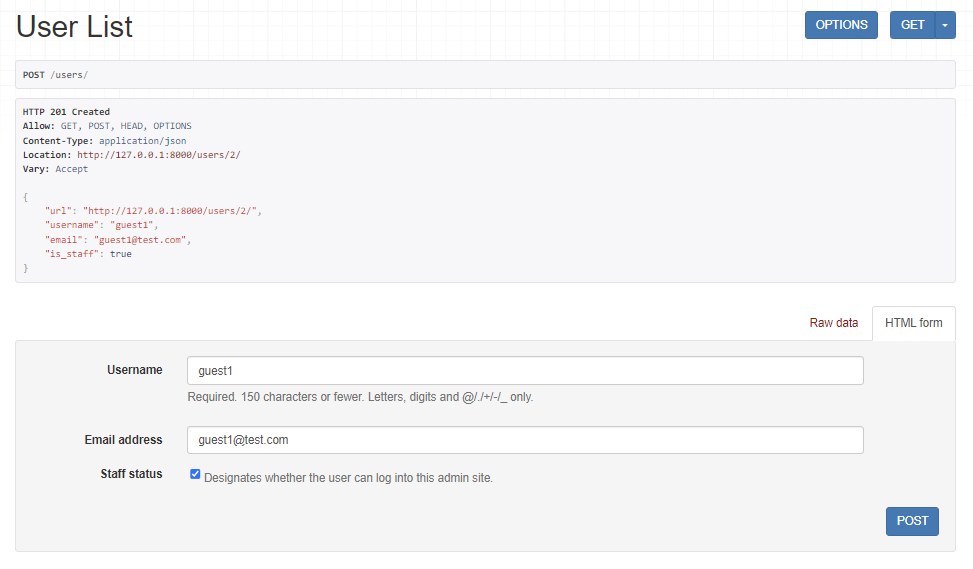Click the Allow header methods line
The width and height of the screenshot is (973, 569).
coord(107,126)
